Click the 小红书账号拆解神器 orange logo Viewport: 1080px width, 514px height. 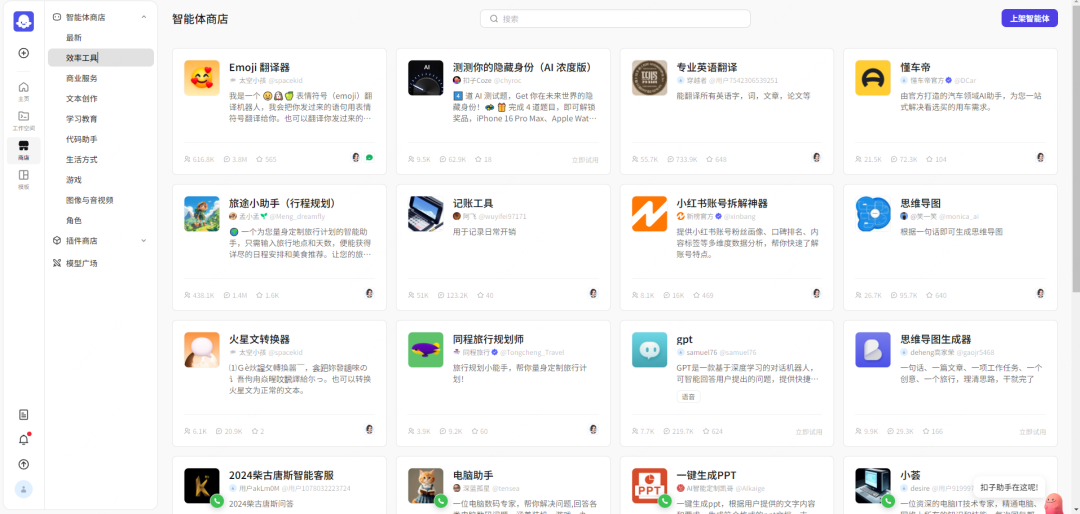click(650, 214)
